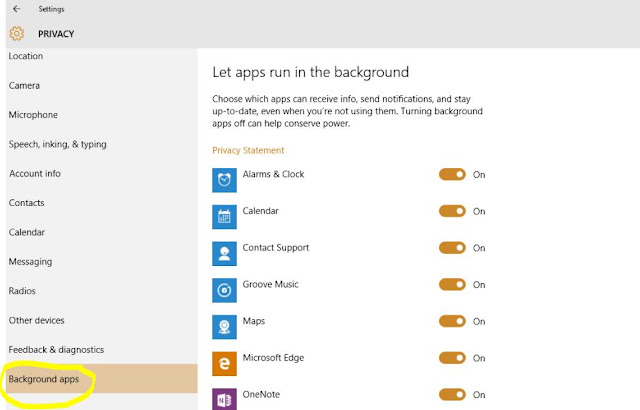Switch off Contact Support toggle
This screenshot has width=640, height=410.
(x=452, y=248)
